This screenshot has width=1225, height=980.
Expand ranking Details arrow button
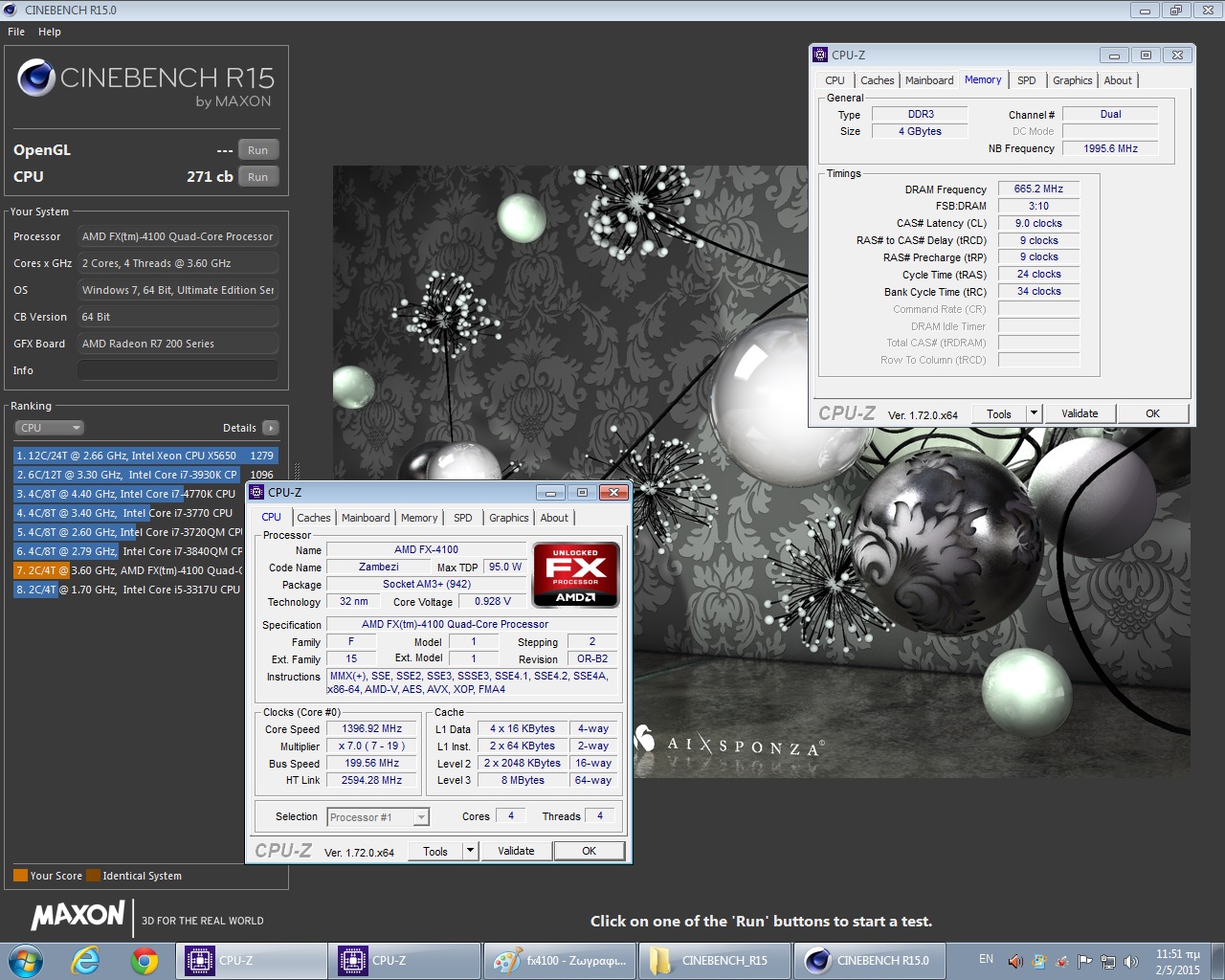[x=271, y=428]
